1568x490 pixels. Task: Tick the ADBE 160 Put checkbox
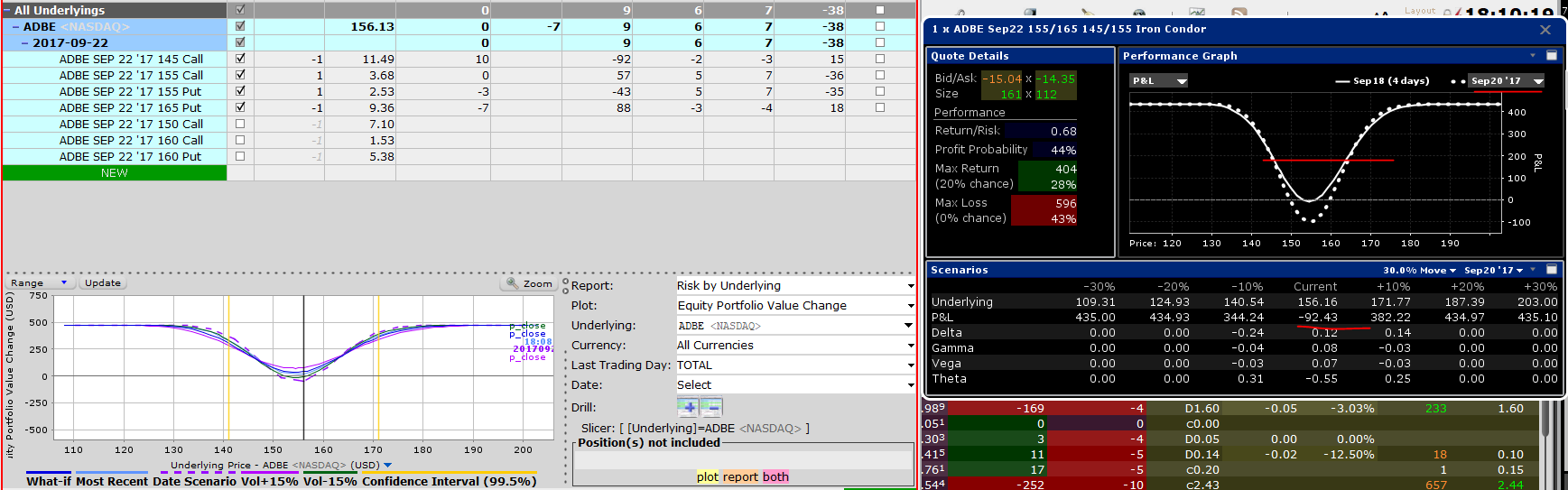point(240,156)
